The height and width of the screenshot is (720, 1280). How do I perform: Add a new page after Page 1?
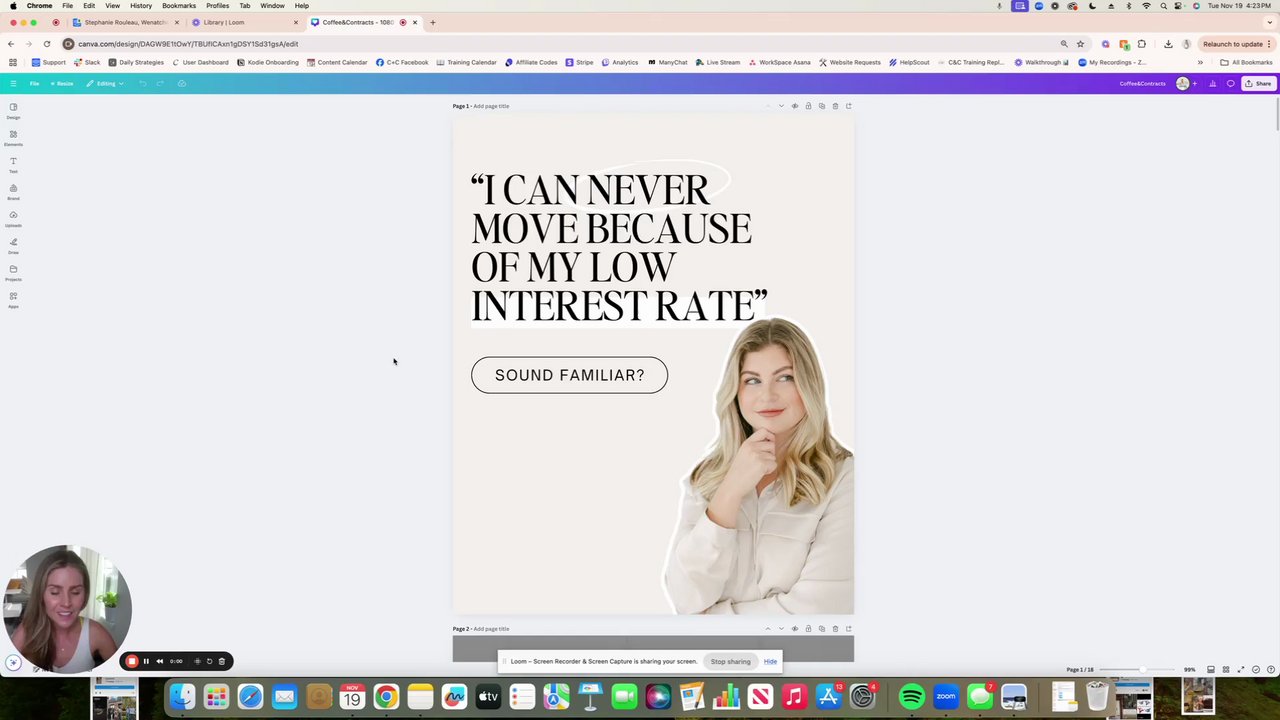point(848,106)
